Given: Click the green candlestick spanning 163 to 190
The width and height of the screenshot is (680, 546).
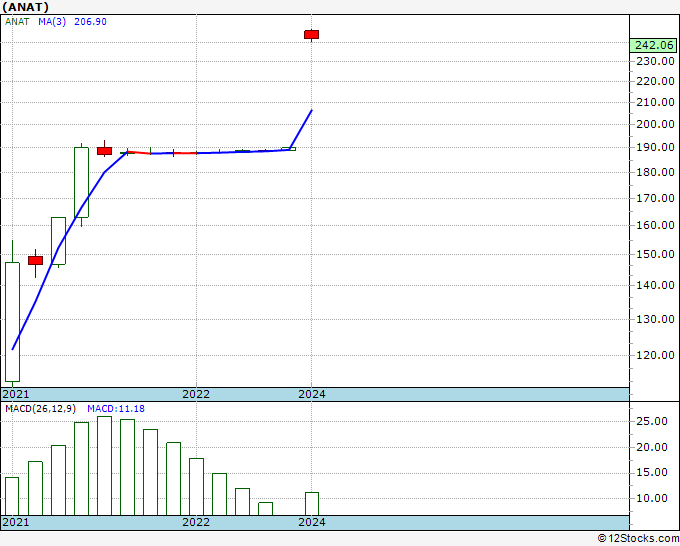Looking at the screenshot, I should pyautogui.click(x=82, y=183).
